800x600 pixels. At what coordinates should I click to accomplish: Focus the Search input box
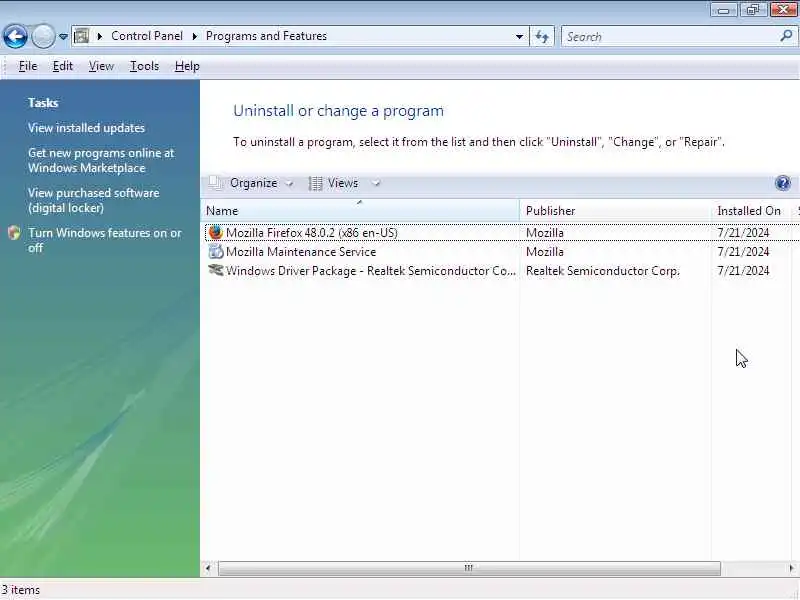click(x=670, y=37)
